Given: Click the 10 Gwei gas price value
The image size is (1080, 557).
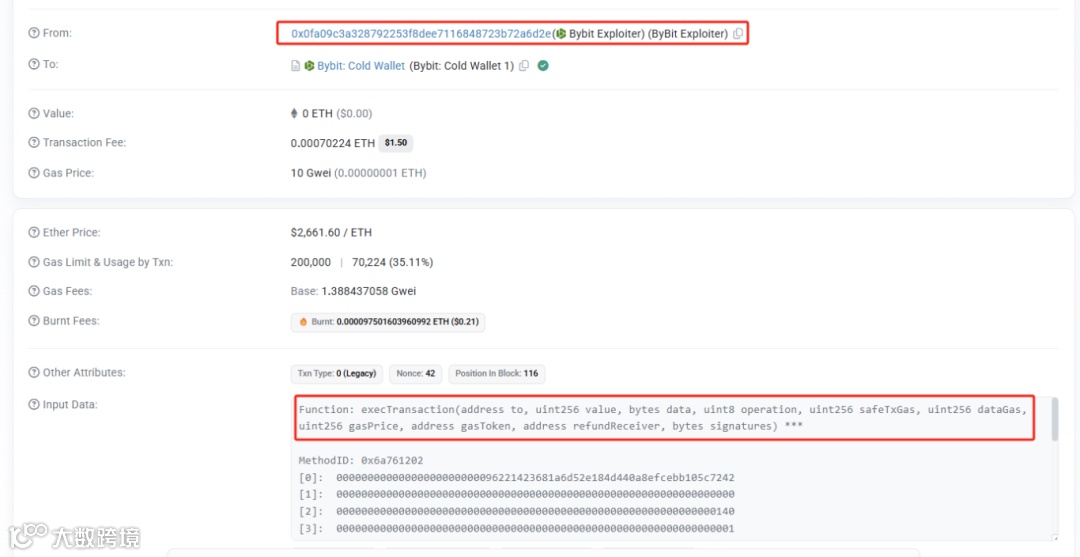Looking at the screenshot, I should click(x=311, y=173).
